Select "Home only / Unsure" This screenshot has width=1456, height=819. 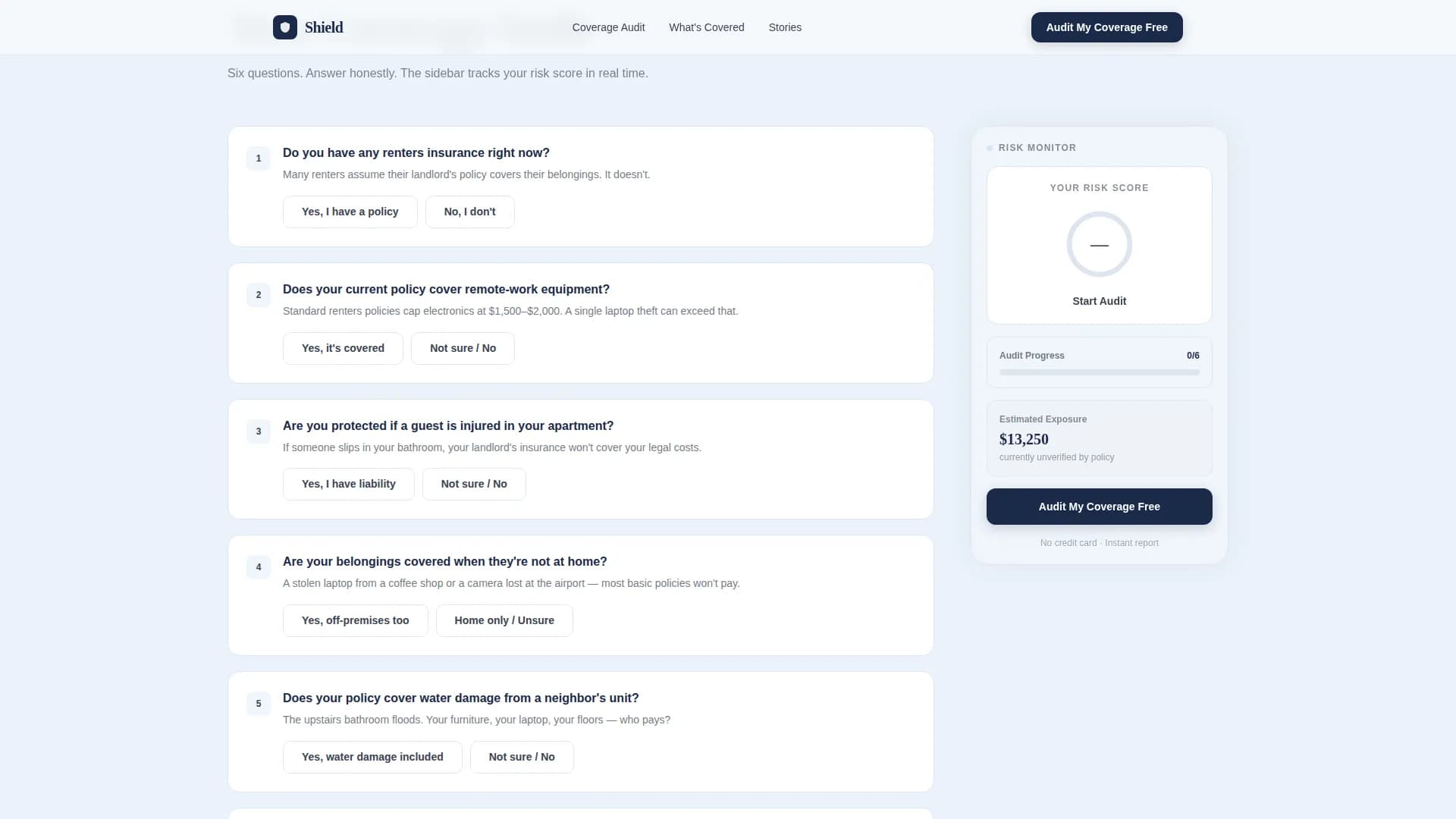(504, 620)
